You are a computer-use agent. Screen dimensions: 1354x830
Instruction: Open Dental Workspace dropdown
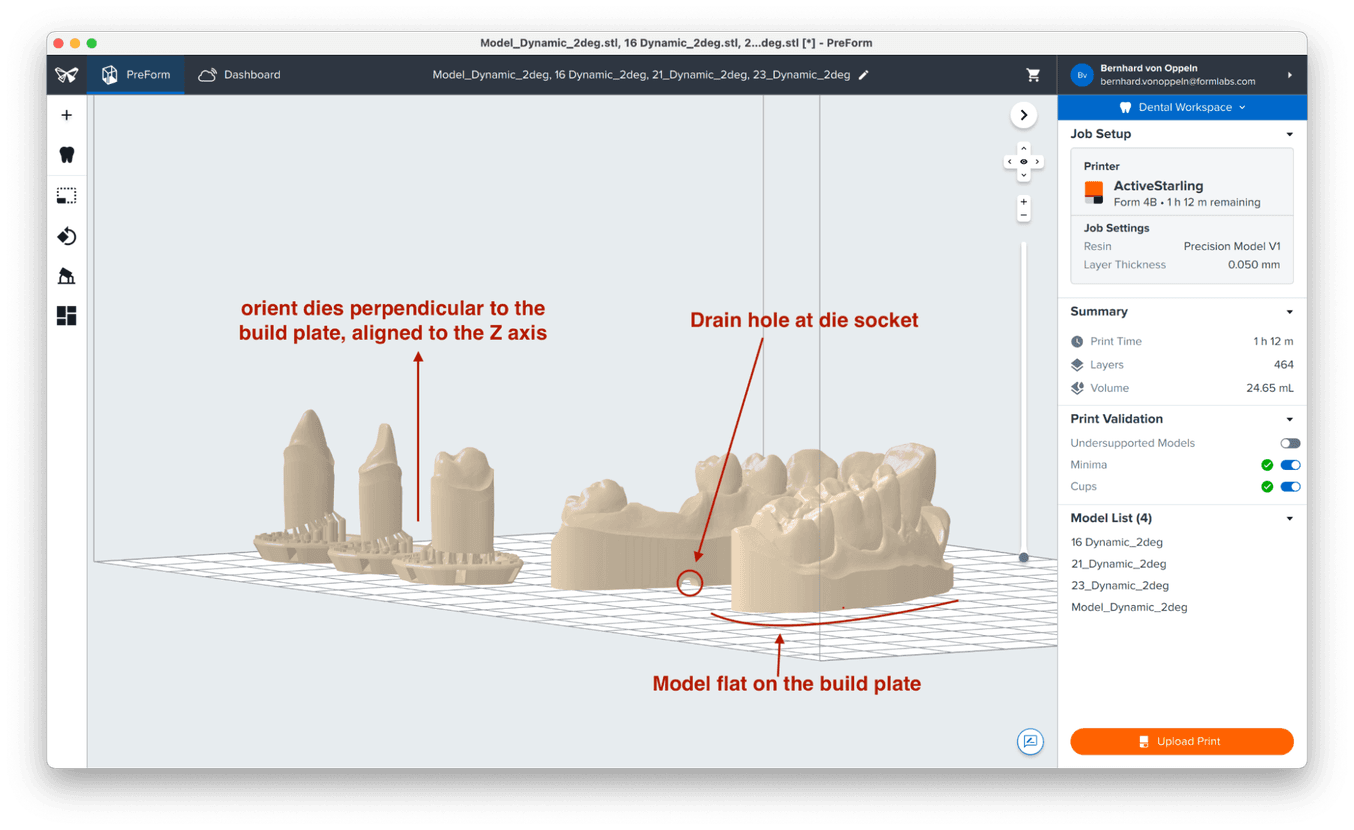pos(1182,107)
